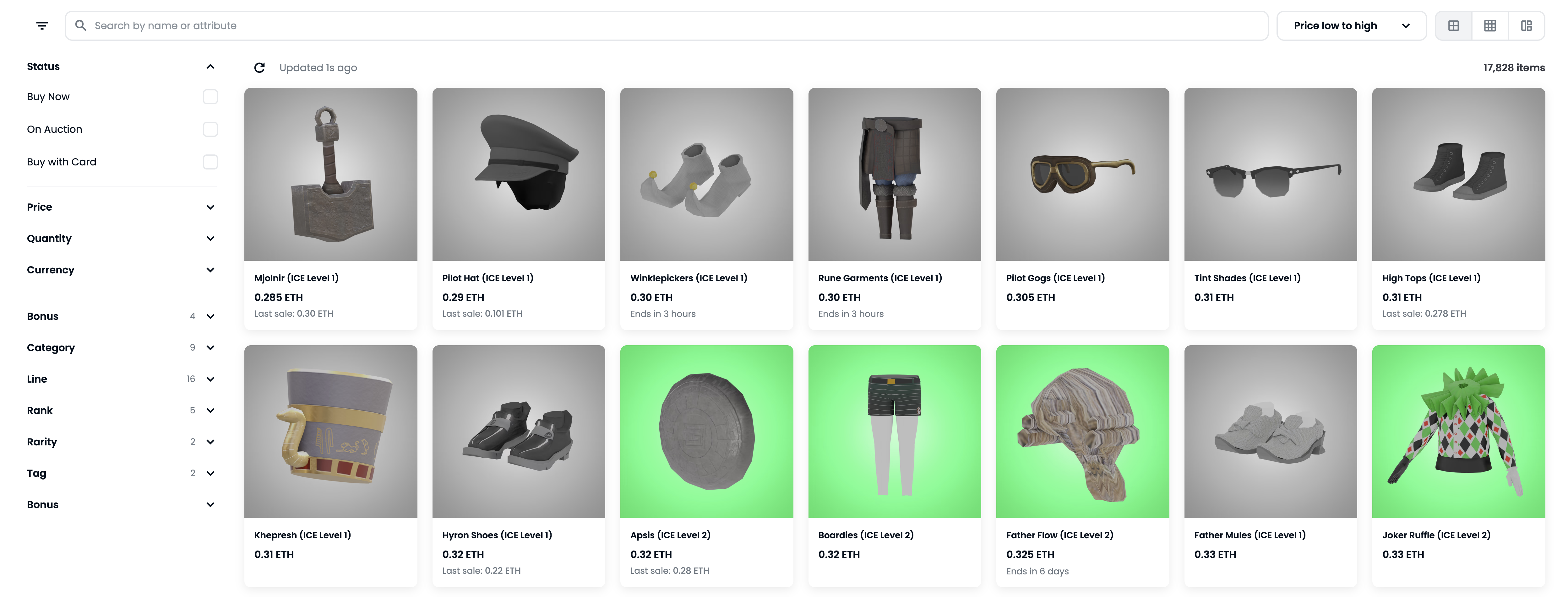Screen dimensions: 1568x597
Task: Open the Pilot Hat thumbnail
Action: pyautogui.click(x=519, y=174)
